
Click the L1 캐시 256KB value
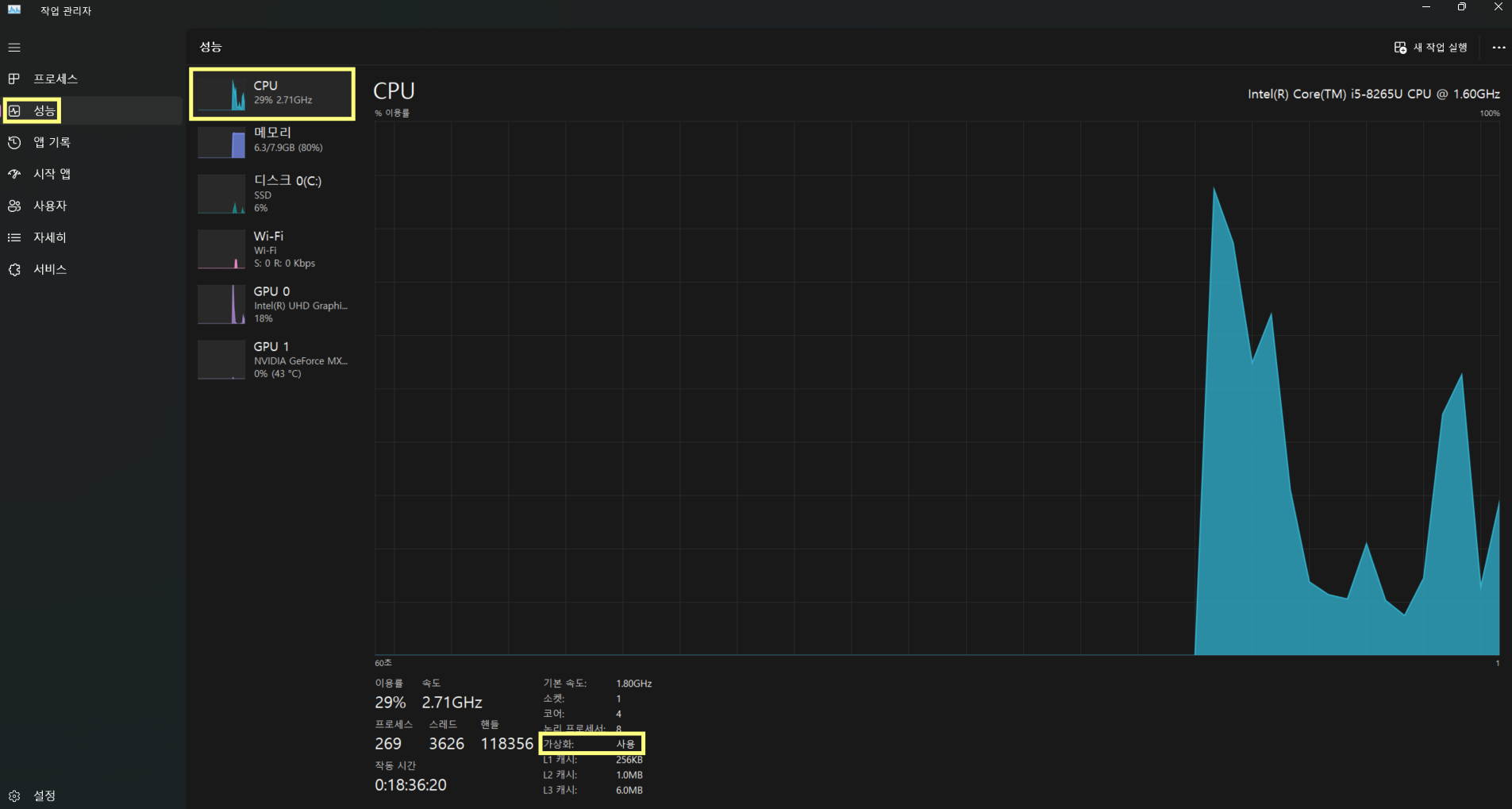tap(629, 761)
